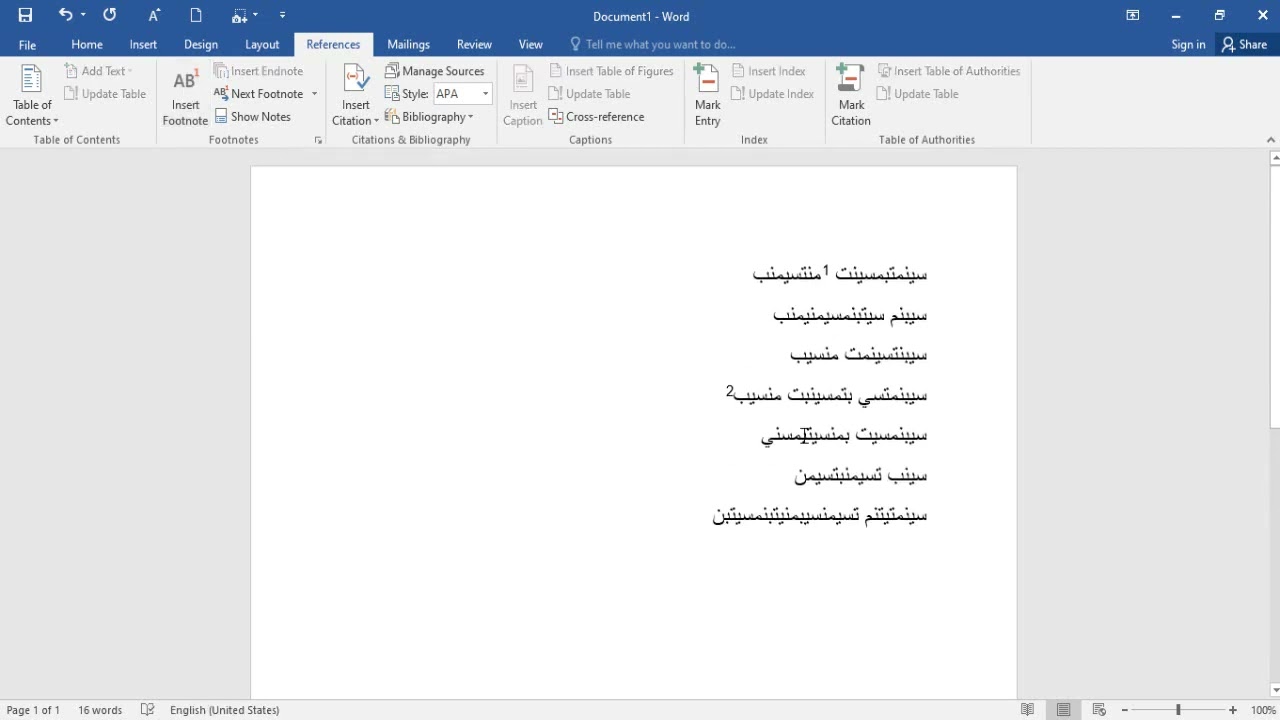
Task: Switch to the Insert tab
Action: tap(143, 44)
